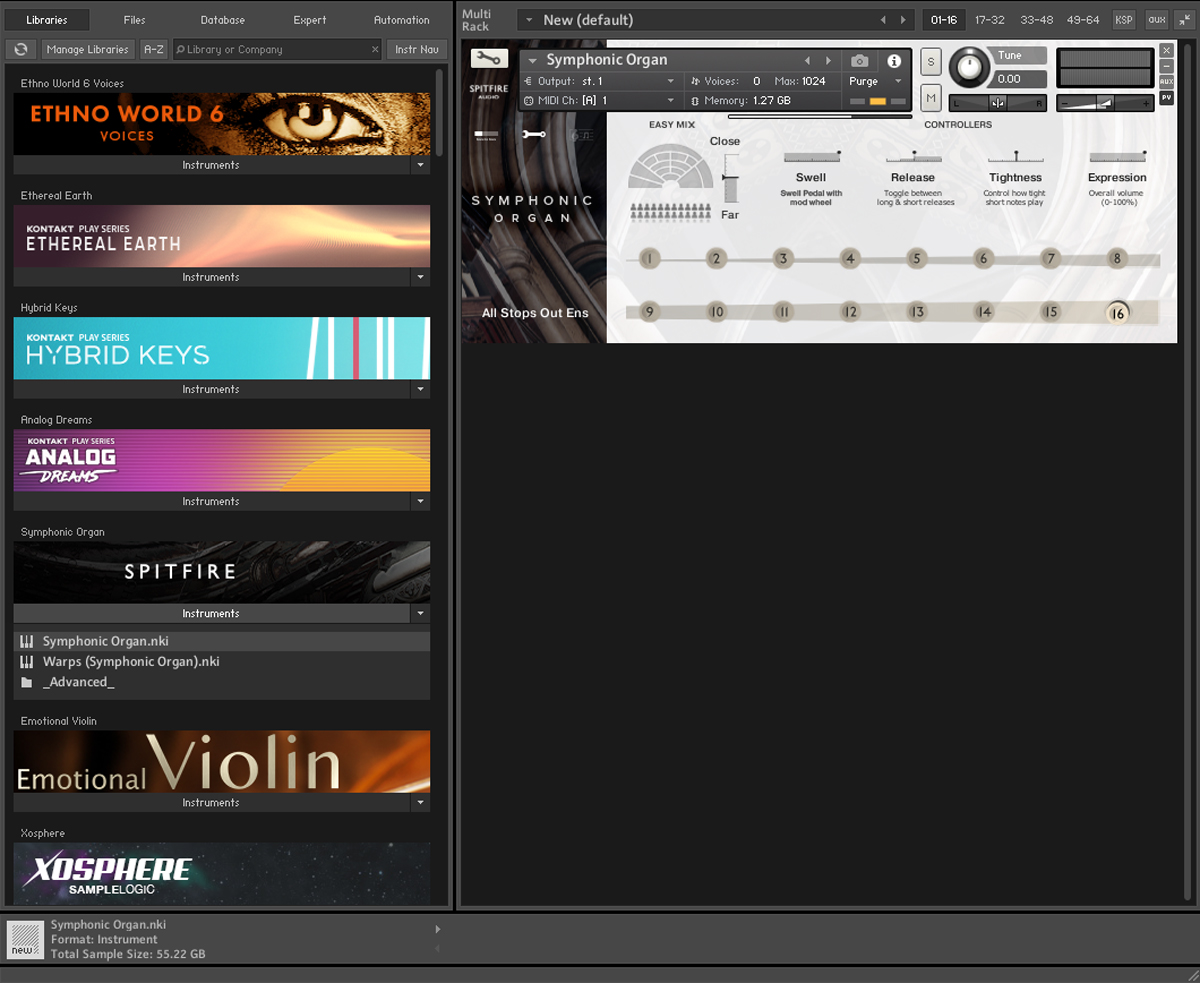Select organ stop 12
This screenshot has height=983, width=1200.
point(850,312)
